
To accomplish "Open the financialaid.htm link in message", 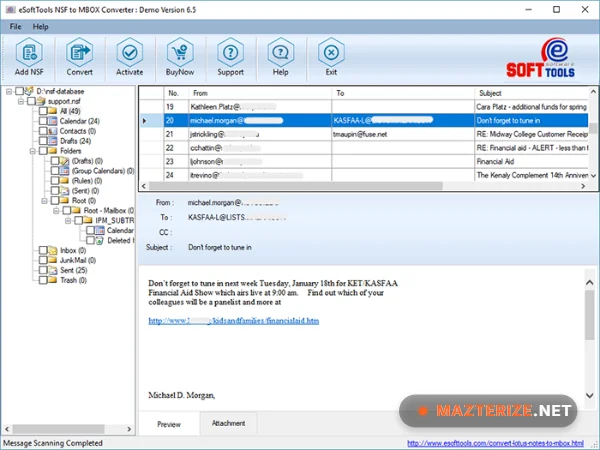I will [233, 321].
